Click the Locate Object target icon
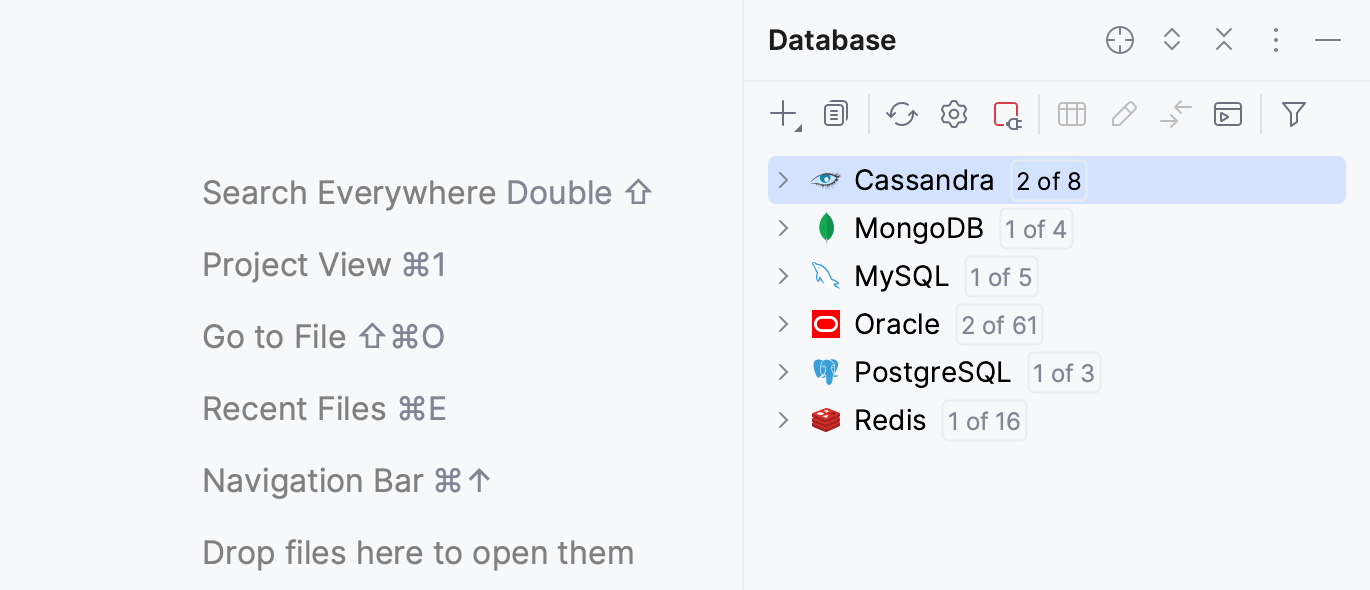 1119,40
